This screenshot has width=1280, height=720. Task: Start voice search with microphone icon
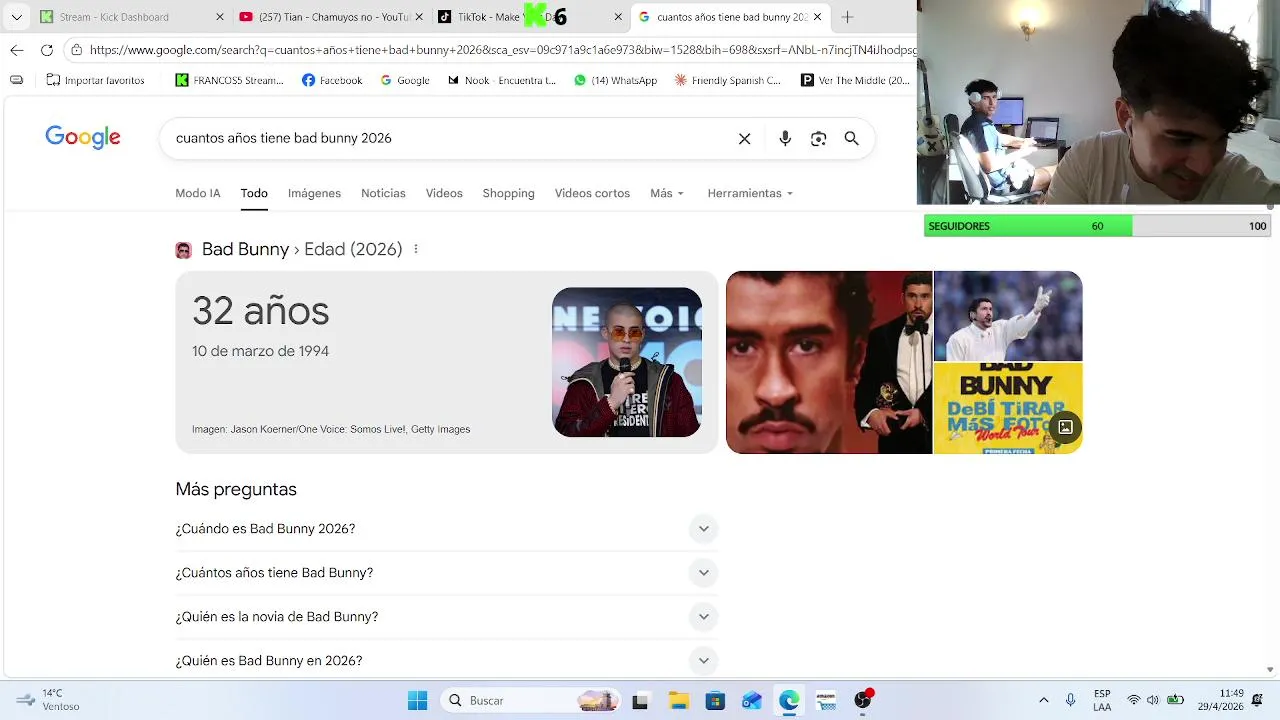point(785,139)
